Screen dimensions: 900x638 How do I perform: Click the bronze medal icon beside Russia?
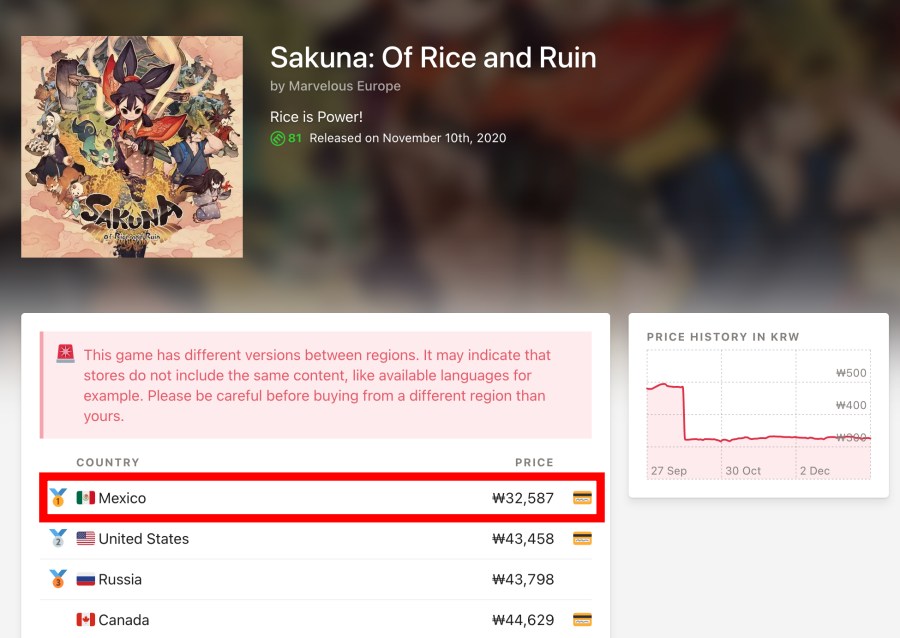click(58, 579)
